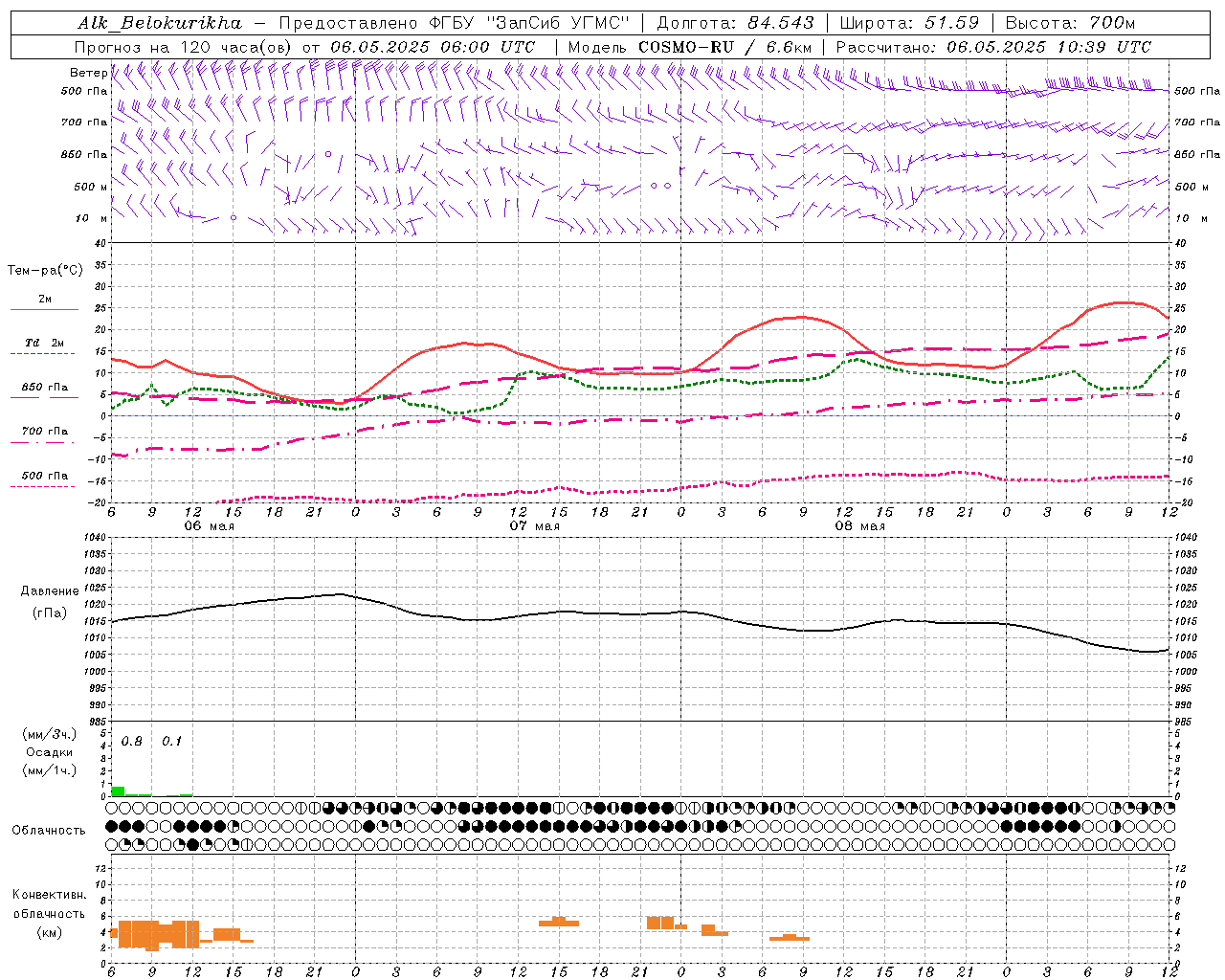Screen dimensions: 1225x980
Task: Click the solid red 2м legend line
Action: [44, 310]
